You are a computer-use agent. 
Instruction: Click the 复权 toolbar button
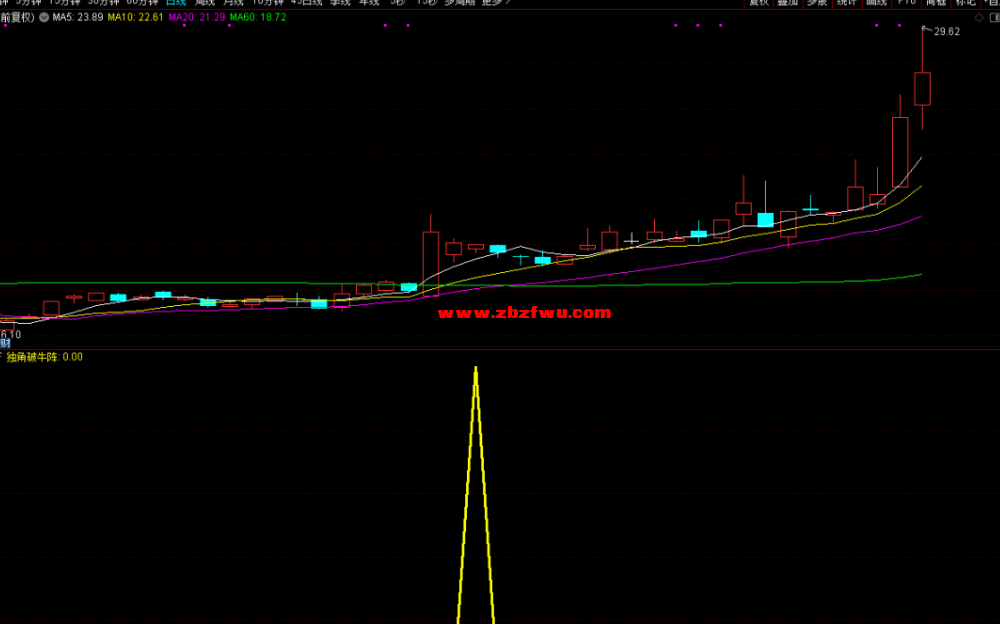pyautogui.click(x=759, y=3)
